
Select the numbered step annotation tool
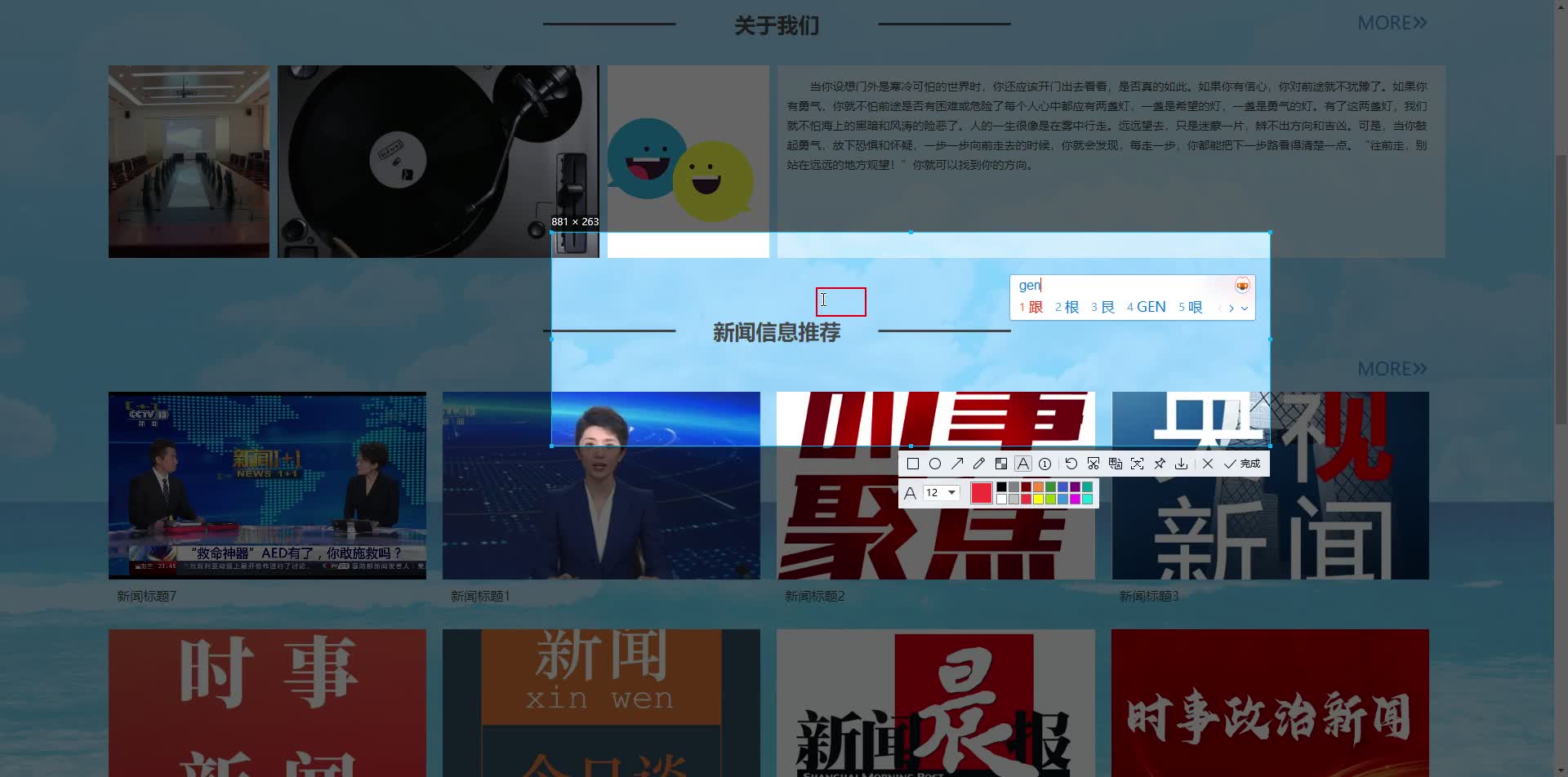pyautogui.click(x=1045, y=464)
